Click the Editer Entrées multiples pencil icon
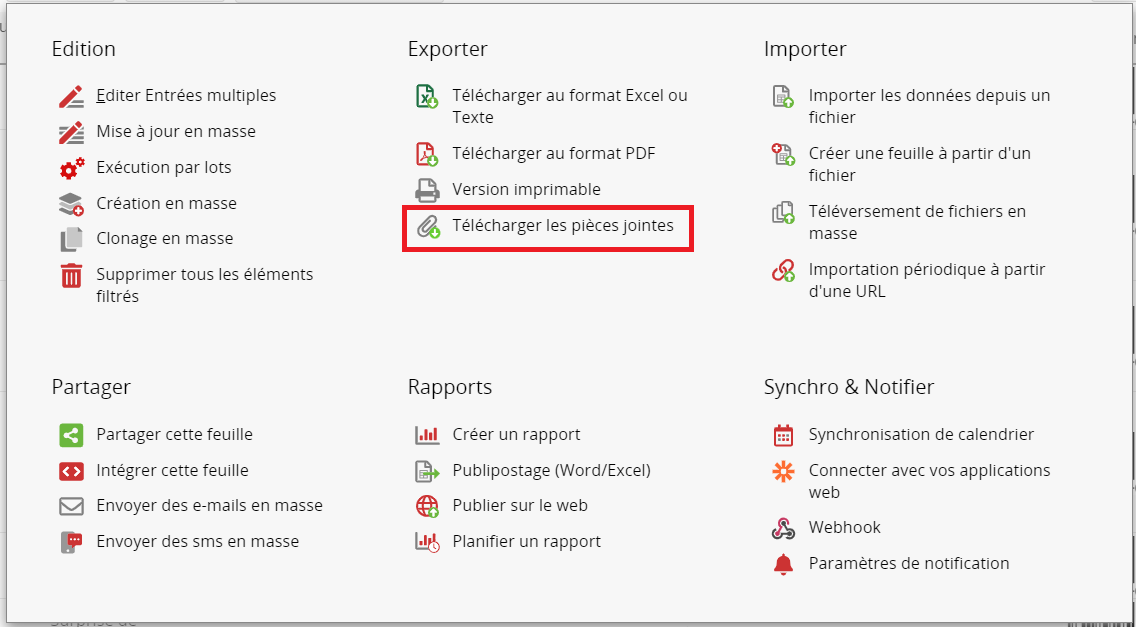Image resolution: width=1136 pixels, height=627 pixels. 71,96
